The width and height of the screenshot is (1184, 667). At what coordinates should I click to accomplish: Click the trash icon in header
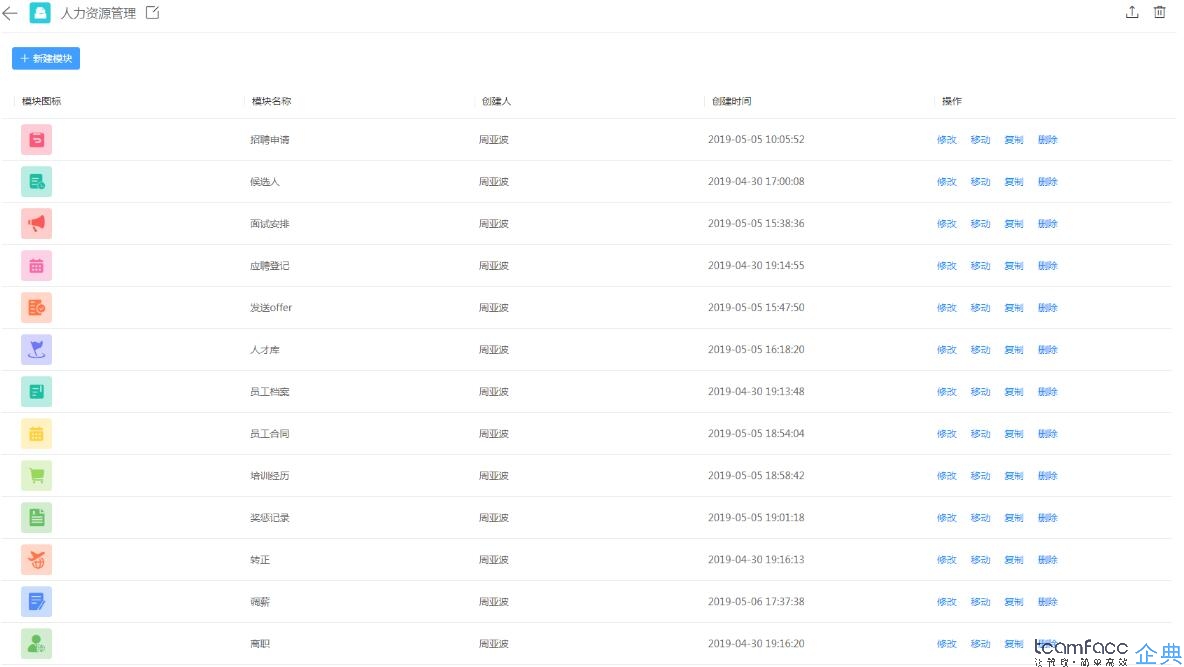coord(1160,12)
